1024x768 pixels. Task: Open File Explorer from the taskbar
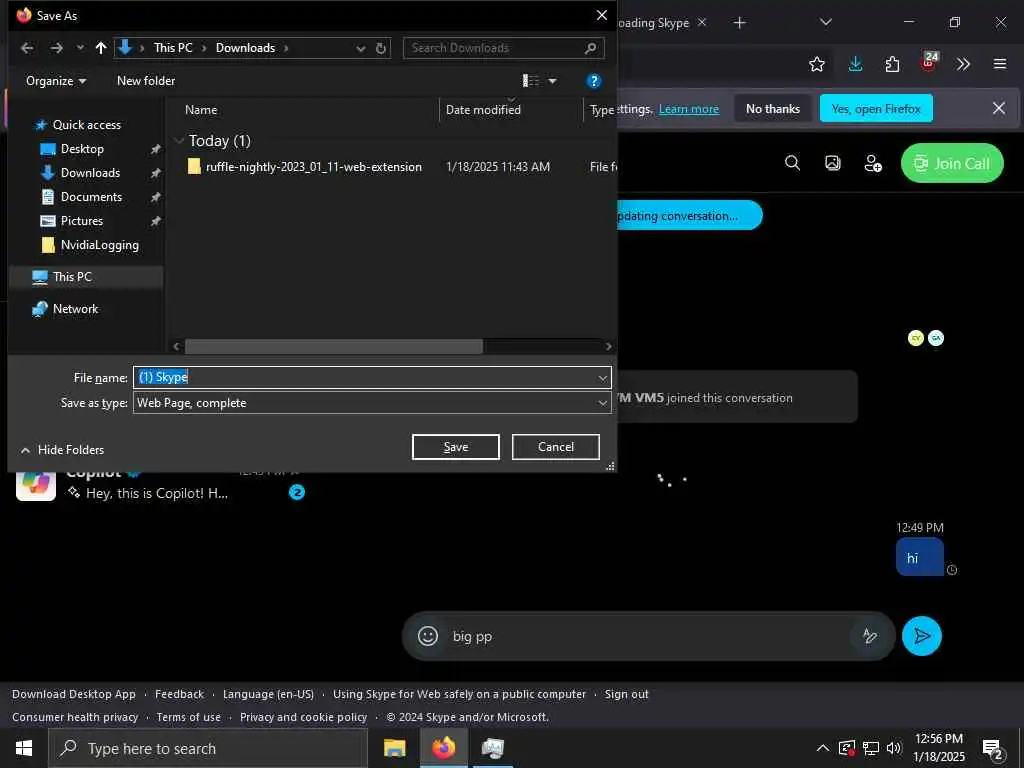(x=394, y=748)
